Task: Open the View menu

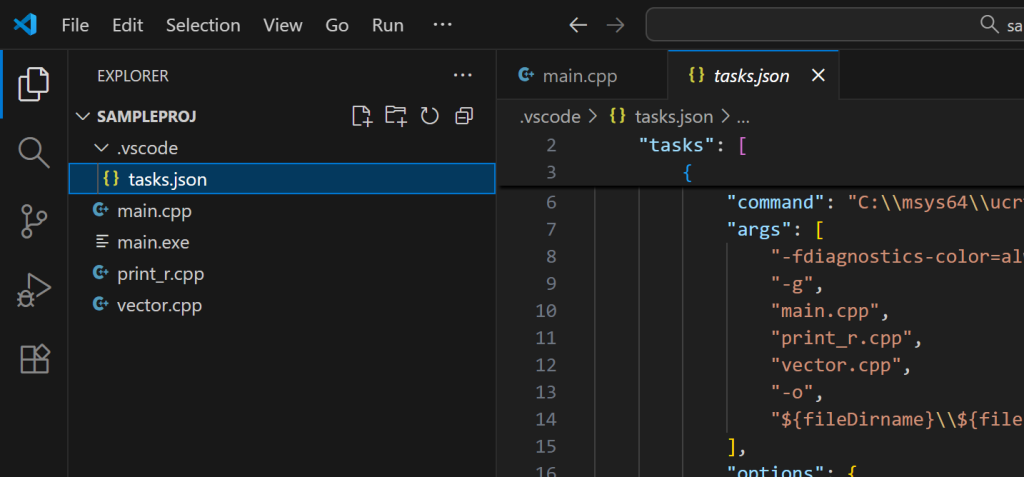Action: point(283,25)
